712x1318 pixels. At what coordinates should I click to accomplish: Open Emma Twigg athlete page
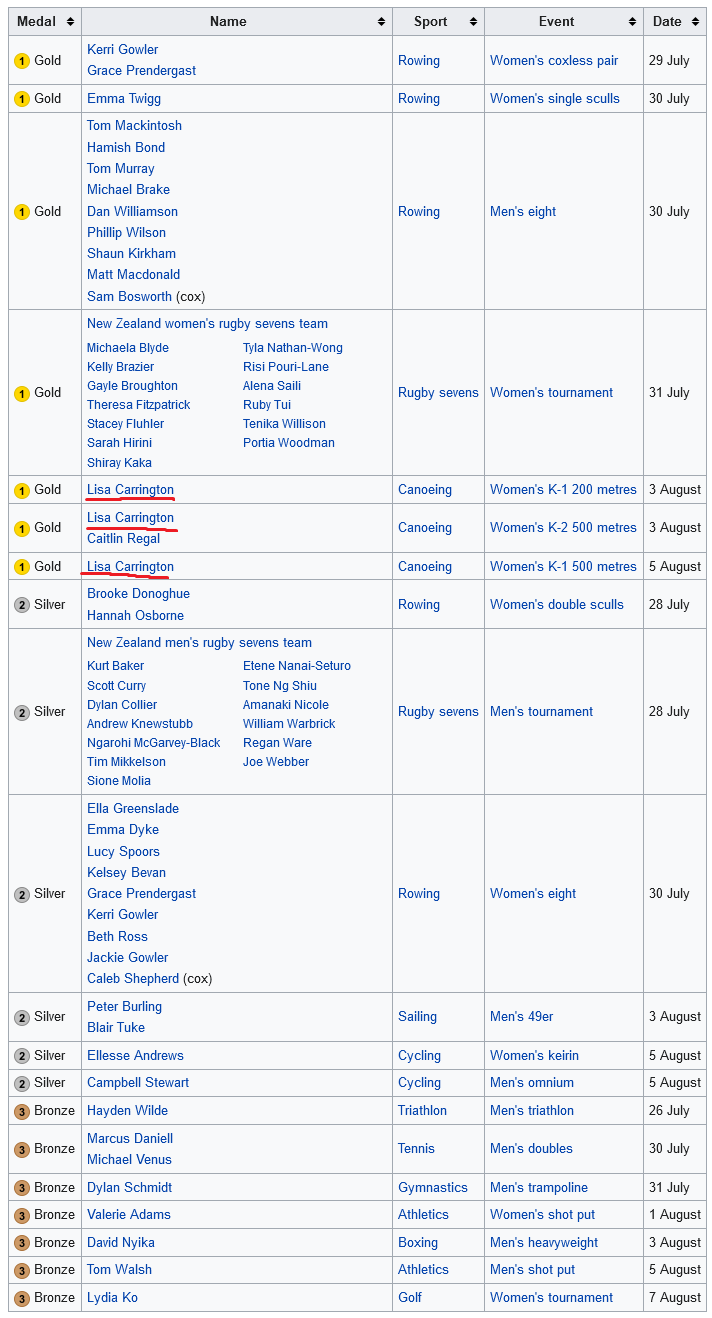[124, 98]
